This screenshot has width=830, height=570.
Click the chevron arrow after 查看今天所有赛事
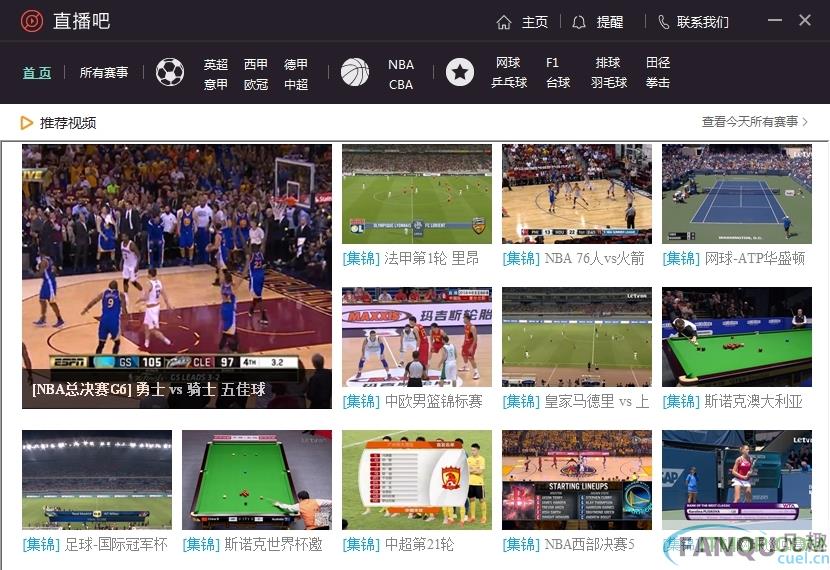point(805,122)
